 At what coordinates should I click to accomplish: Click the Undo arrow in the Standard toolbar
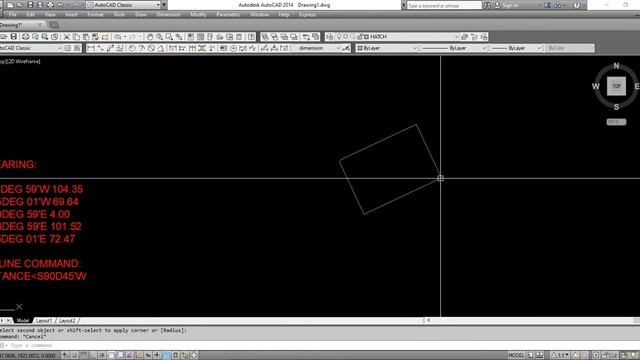(x=118, y=37)
